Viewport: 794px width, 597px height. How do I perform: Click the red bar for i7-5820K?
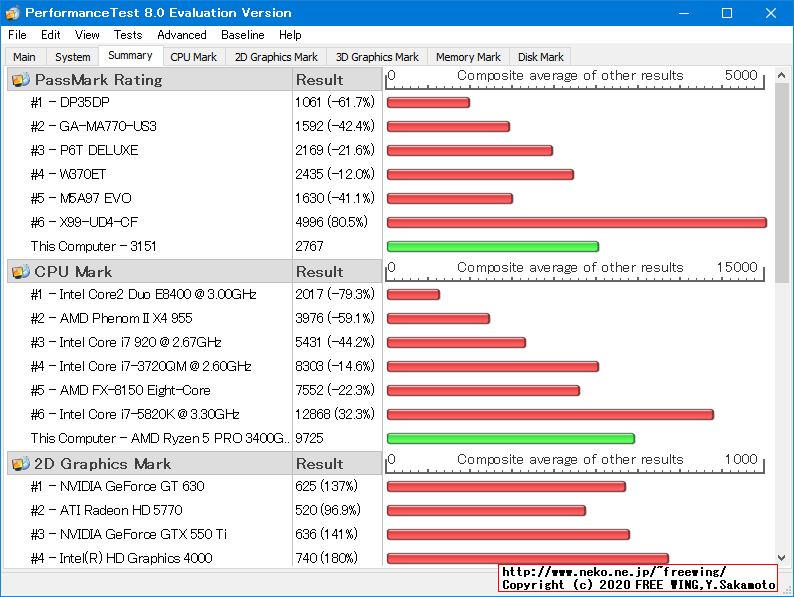pos(550,415)
